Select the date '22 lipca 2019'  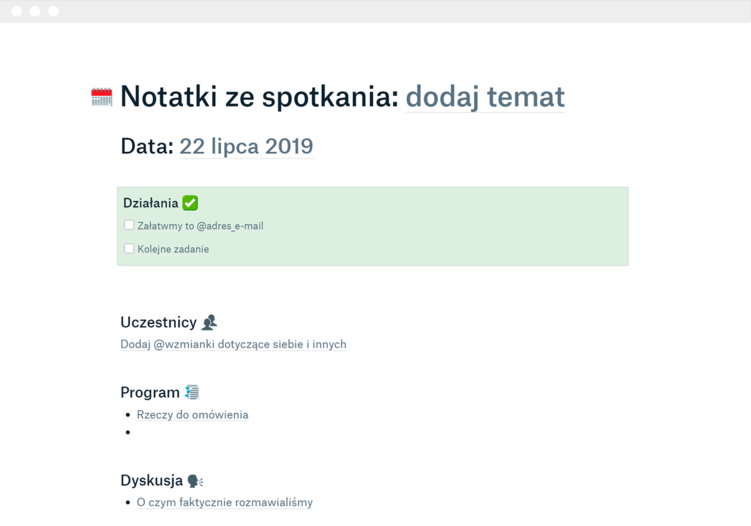(x=246, y=146)
